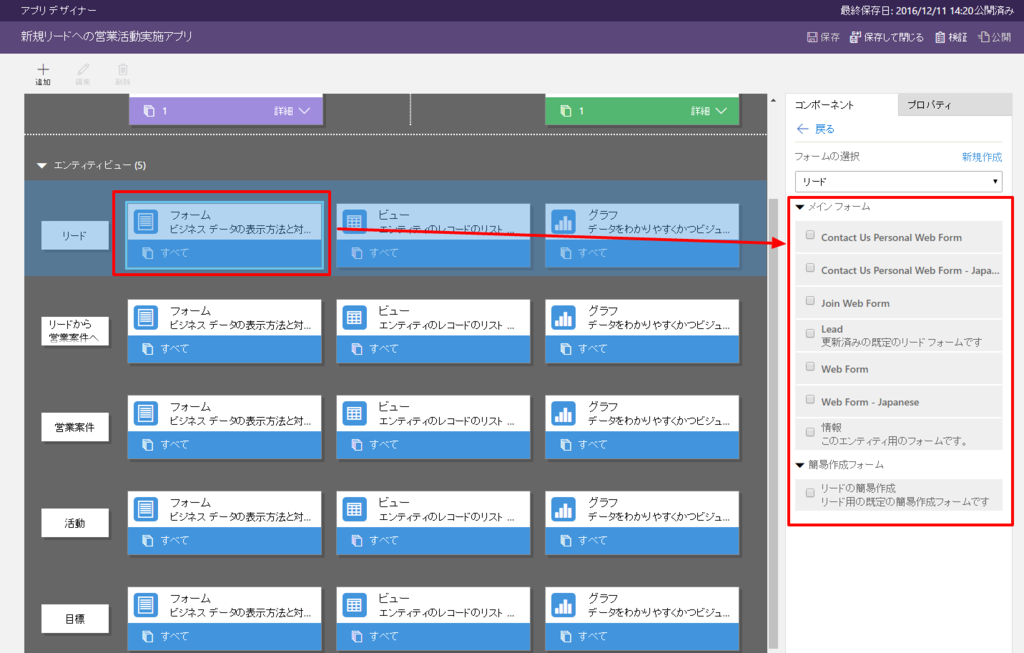Image resolution: width=1024 pixels, height=653 pixels.
Task: Click 保存して閉じる save and close
Action: (886, 37)
